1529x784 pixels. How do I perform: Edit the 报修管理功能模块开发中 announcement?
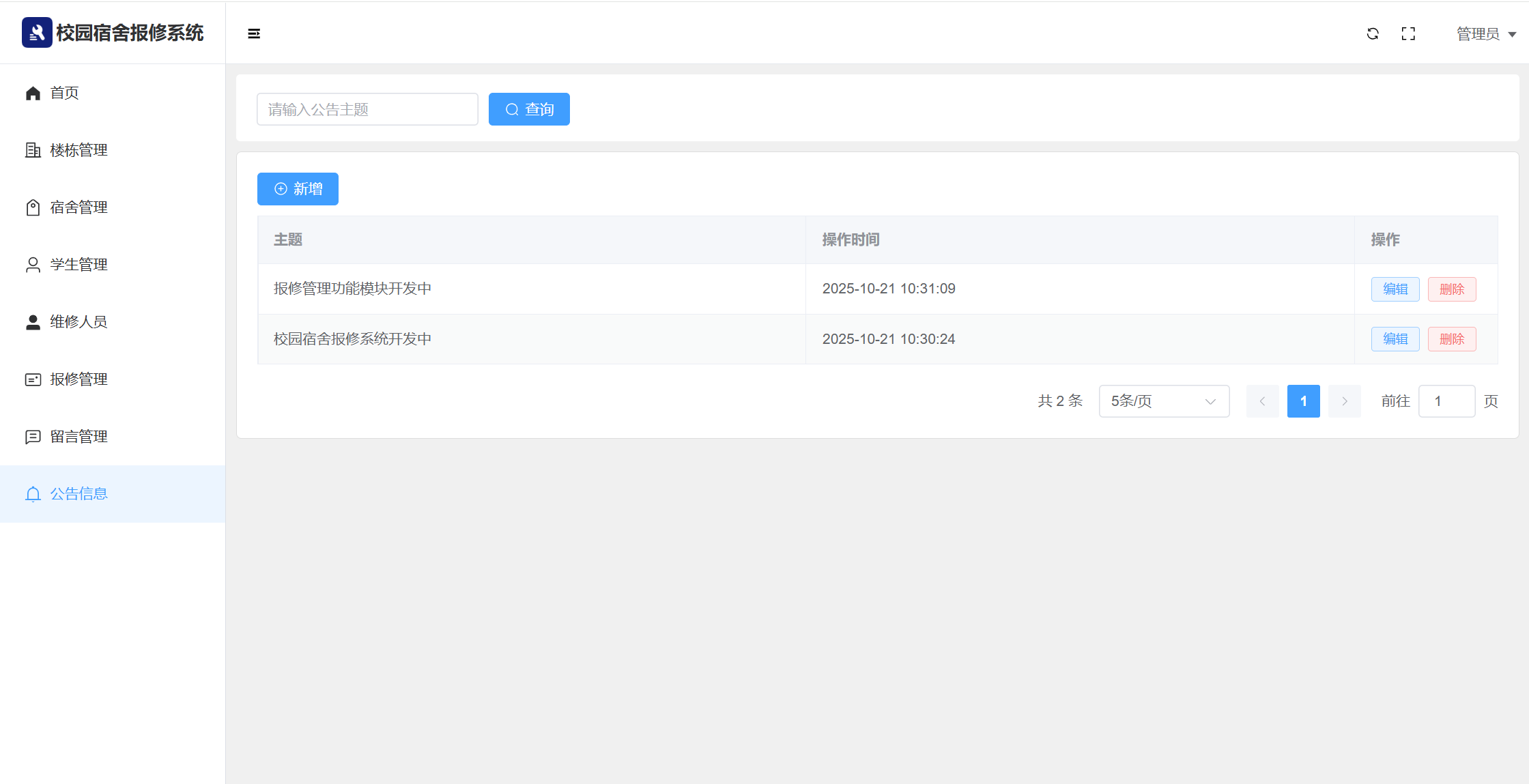1395,289
